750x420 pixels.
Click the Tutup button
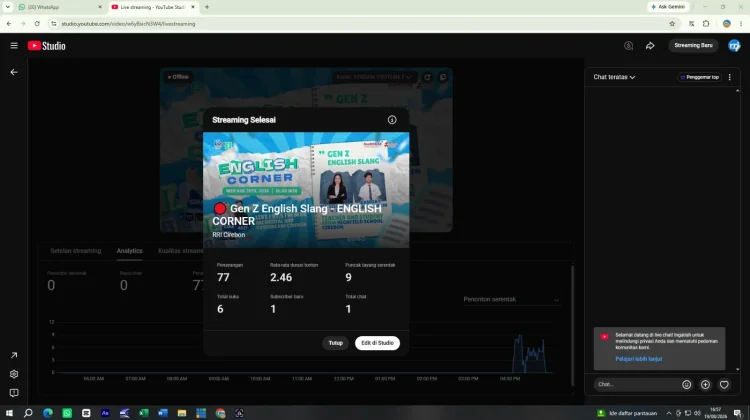pyautogui.click(x=335, y=343)
